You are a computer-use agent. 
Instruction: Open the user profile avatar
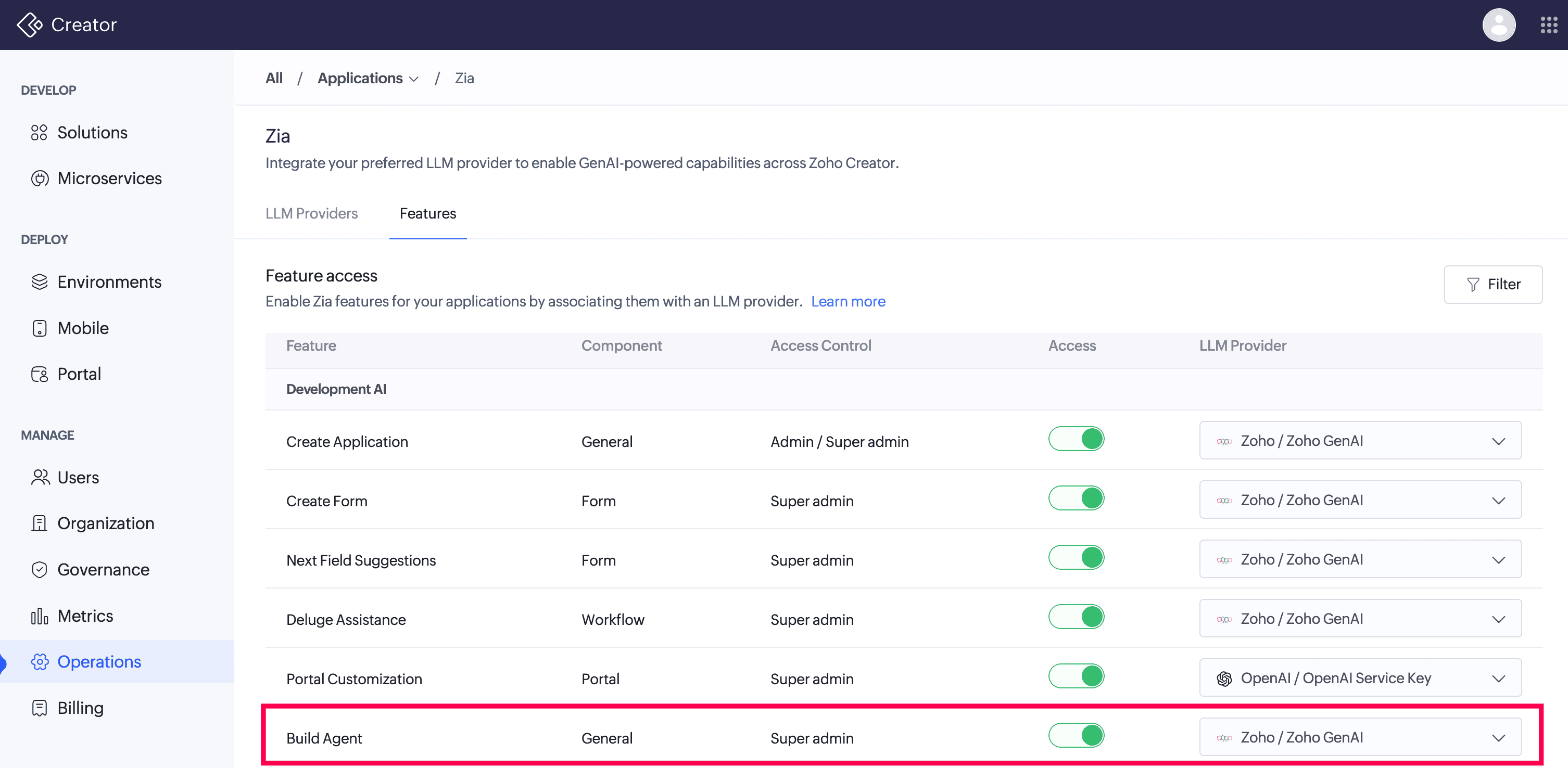(x=1499, y=25)
